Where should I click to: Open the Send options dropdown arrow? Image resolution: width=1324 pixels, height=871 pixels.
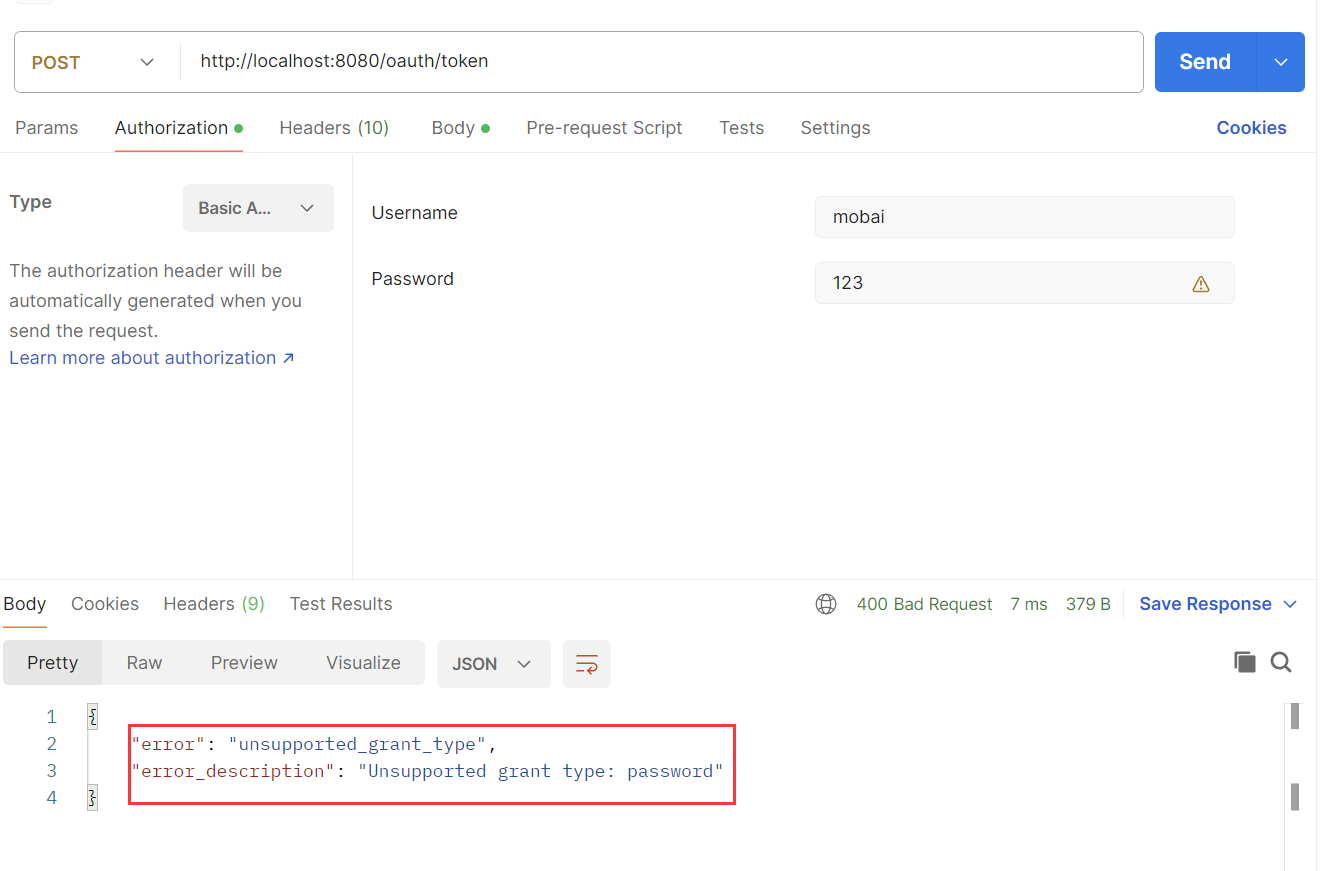pos(1281,62)
